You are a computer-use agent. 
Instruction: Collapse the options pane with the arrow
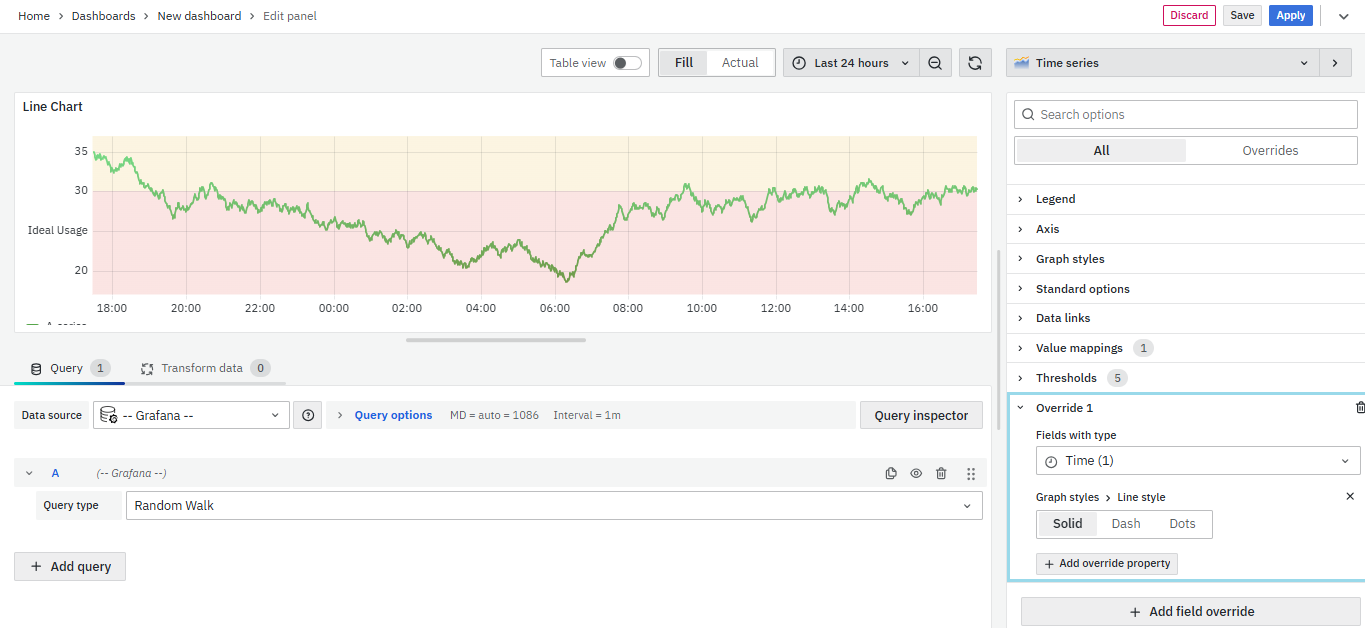tap(1335, 63)
